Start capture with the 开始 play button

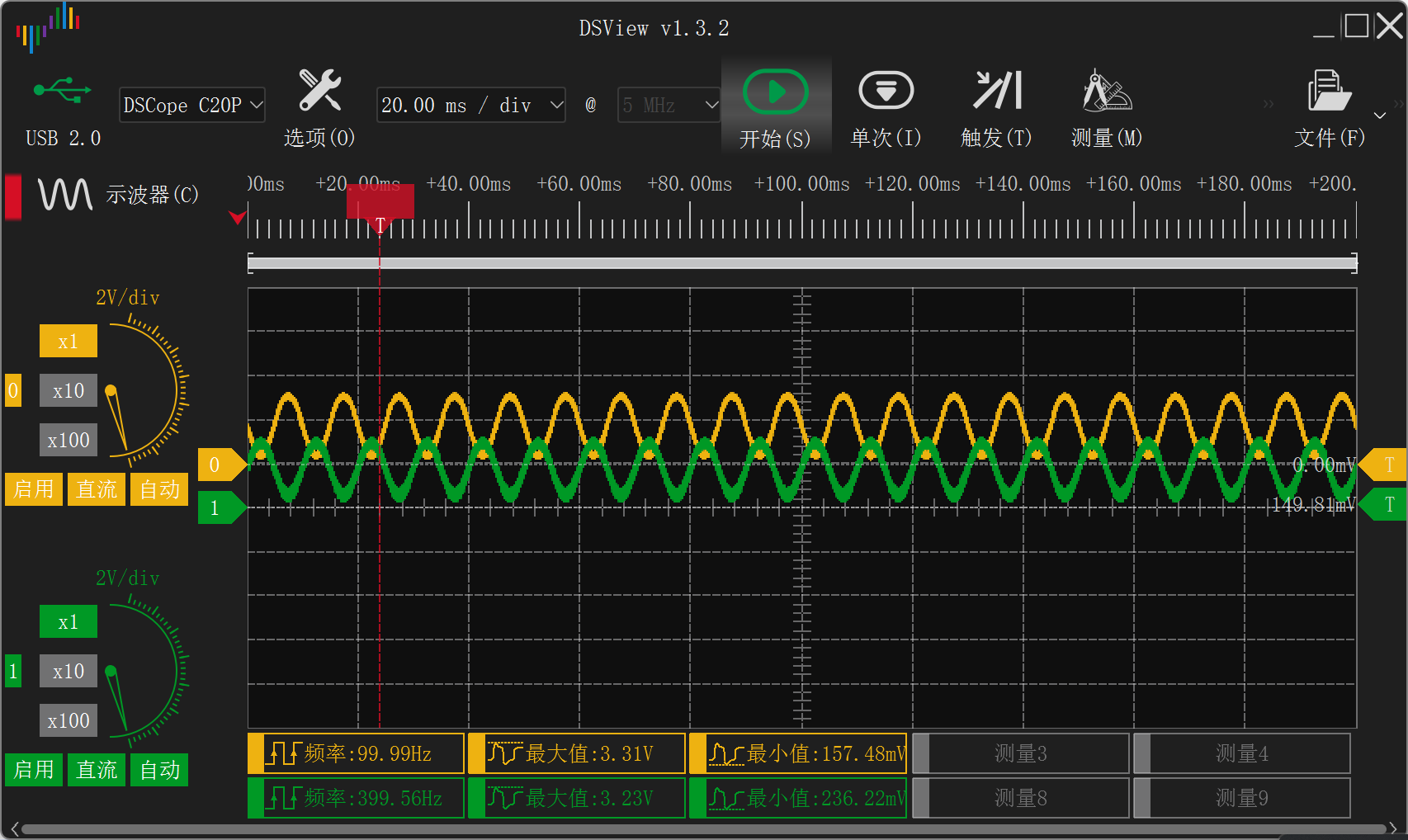coord(775,92)
